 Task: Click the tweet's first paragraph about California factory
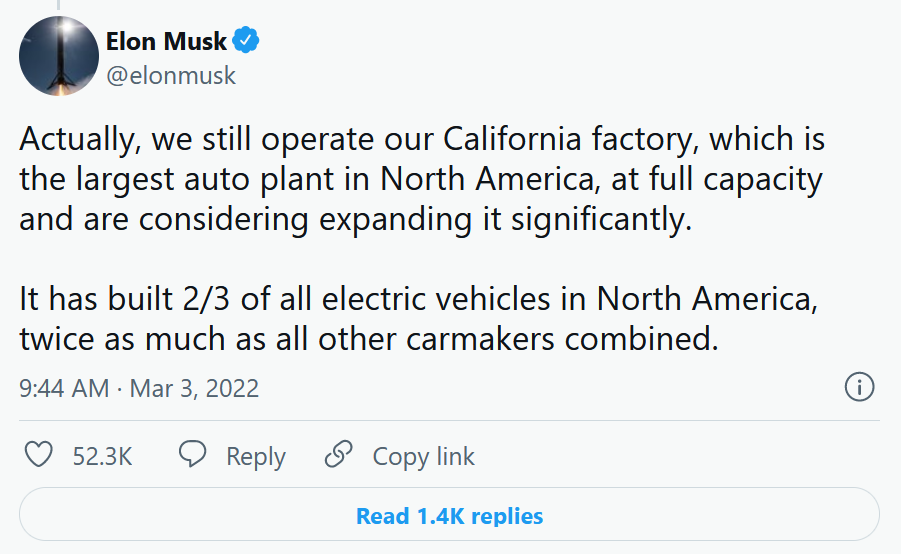[x=422, y=179]
